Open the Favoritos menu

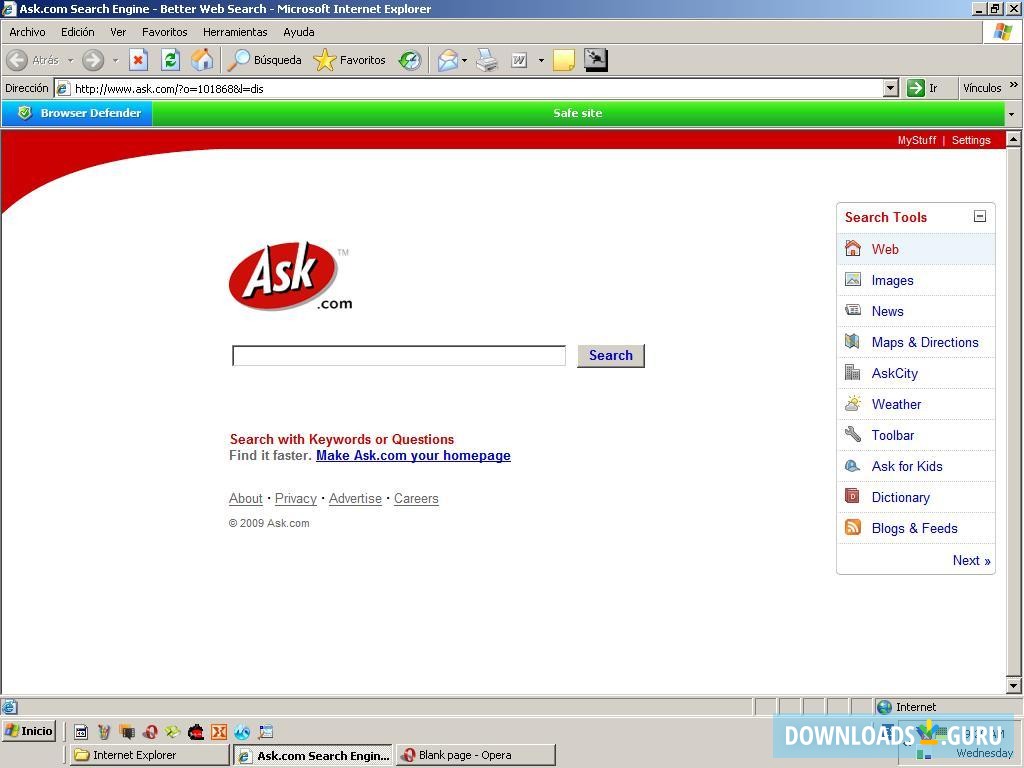coord(165,32)
